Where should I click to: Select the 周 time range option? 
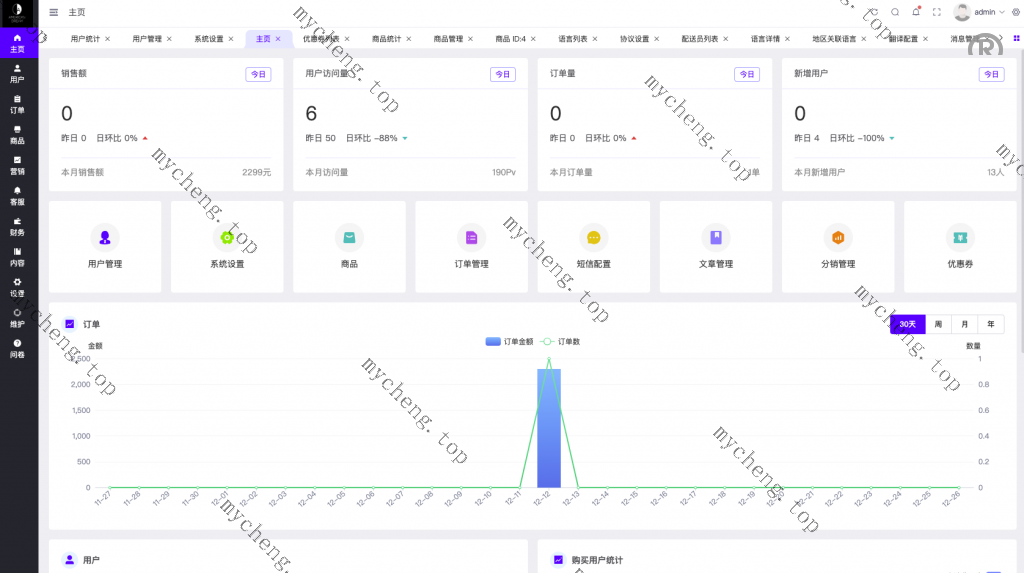937,324
